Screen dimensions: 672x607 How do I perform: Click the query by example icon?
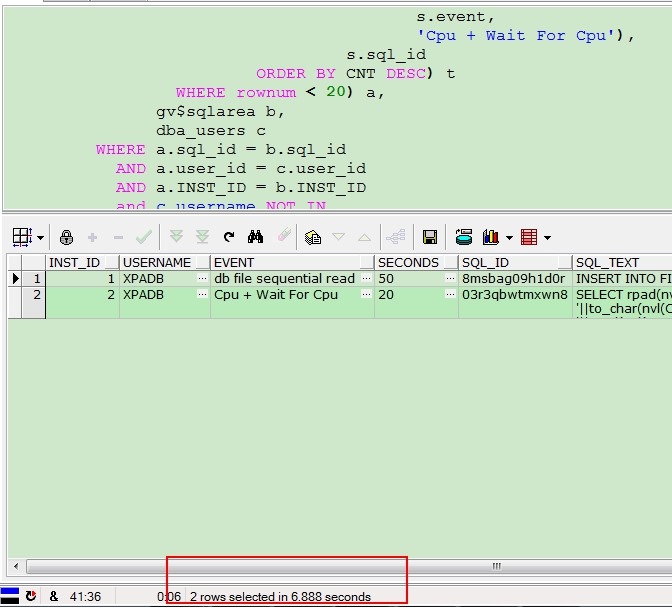pos(312,237)
